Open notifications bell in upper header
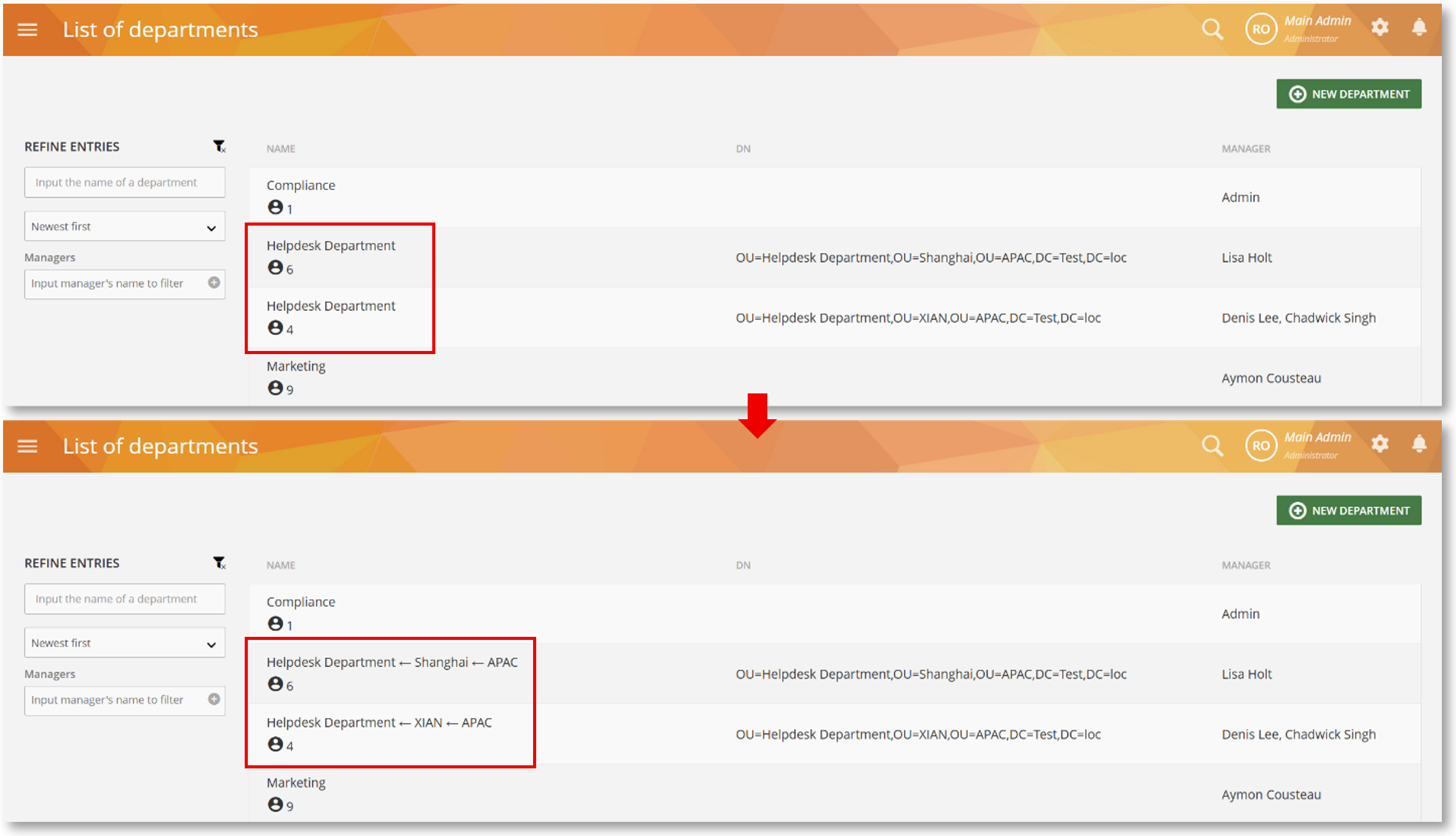1456x836 pixels. tap(1419, 27)
